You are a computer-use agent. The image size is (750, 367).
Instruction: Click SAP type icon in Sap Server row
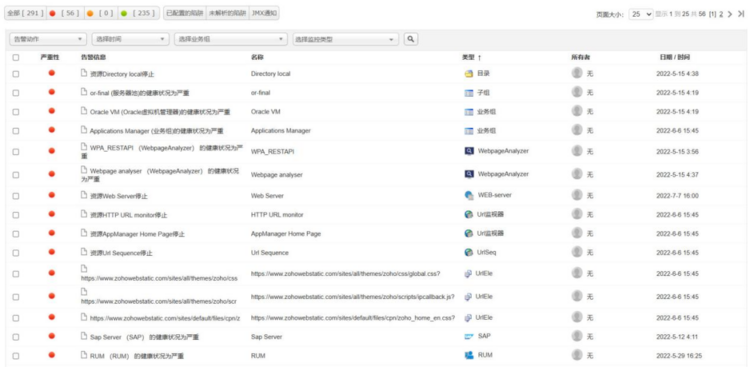(469, 336)
